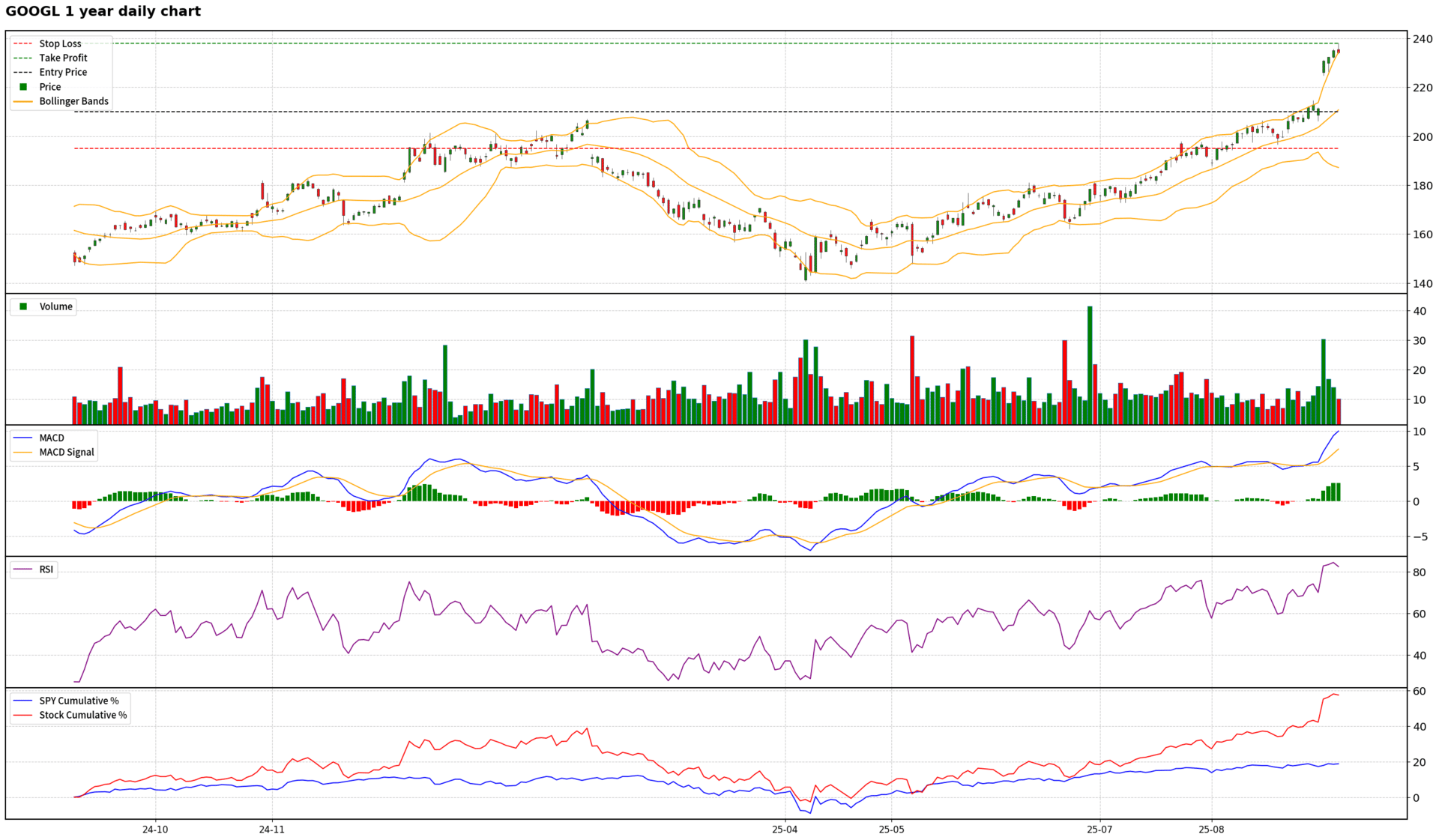
Task: Click the tallest green volume bar
Action: coord(1090,366)
